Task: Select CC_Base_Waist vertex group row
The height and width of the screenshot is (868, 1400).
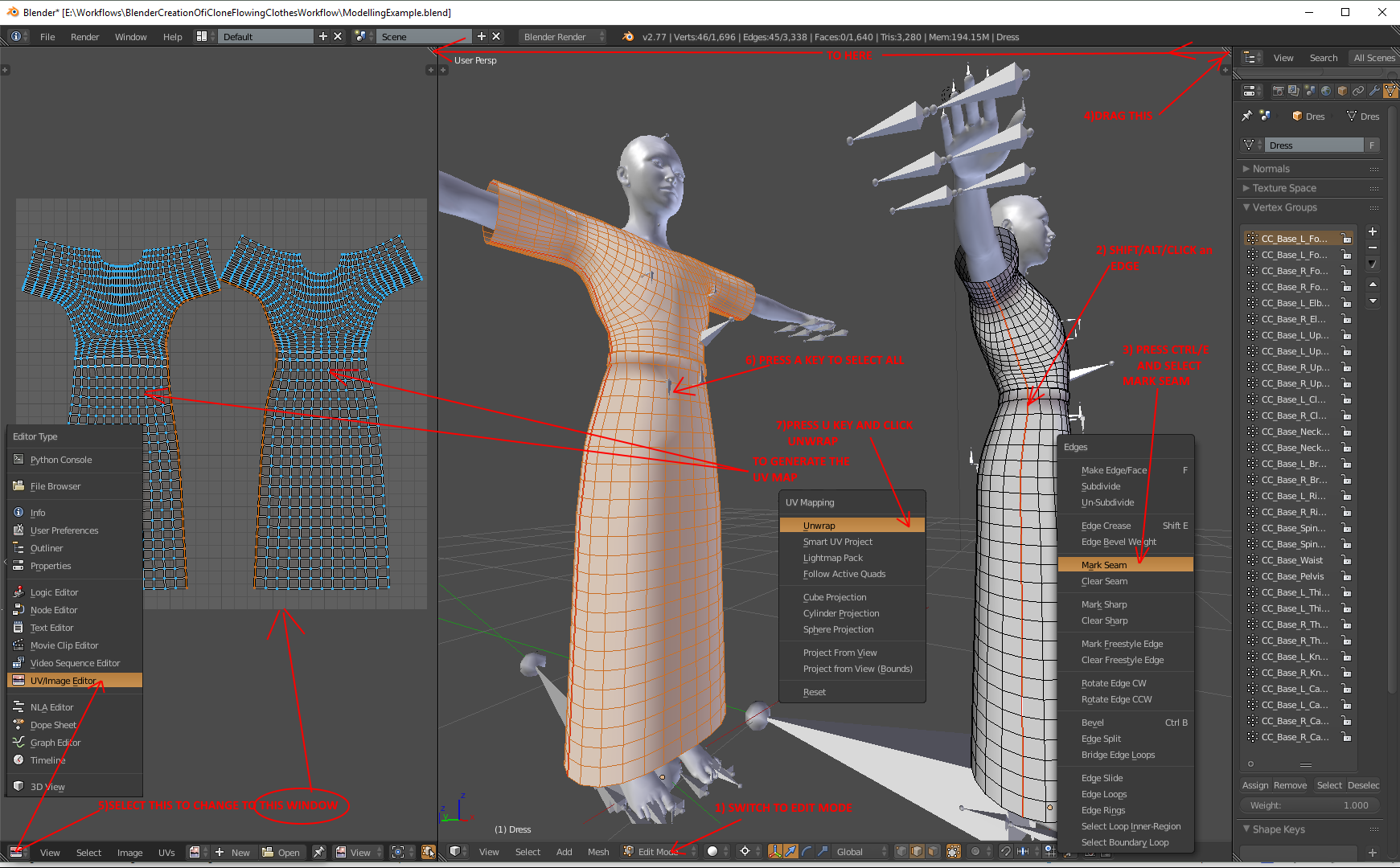Action: pos(1299,560)
